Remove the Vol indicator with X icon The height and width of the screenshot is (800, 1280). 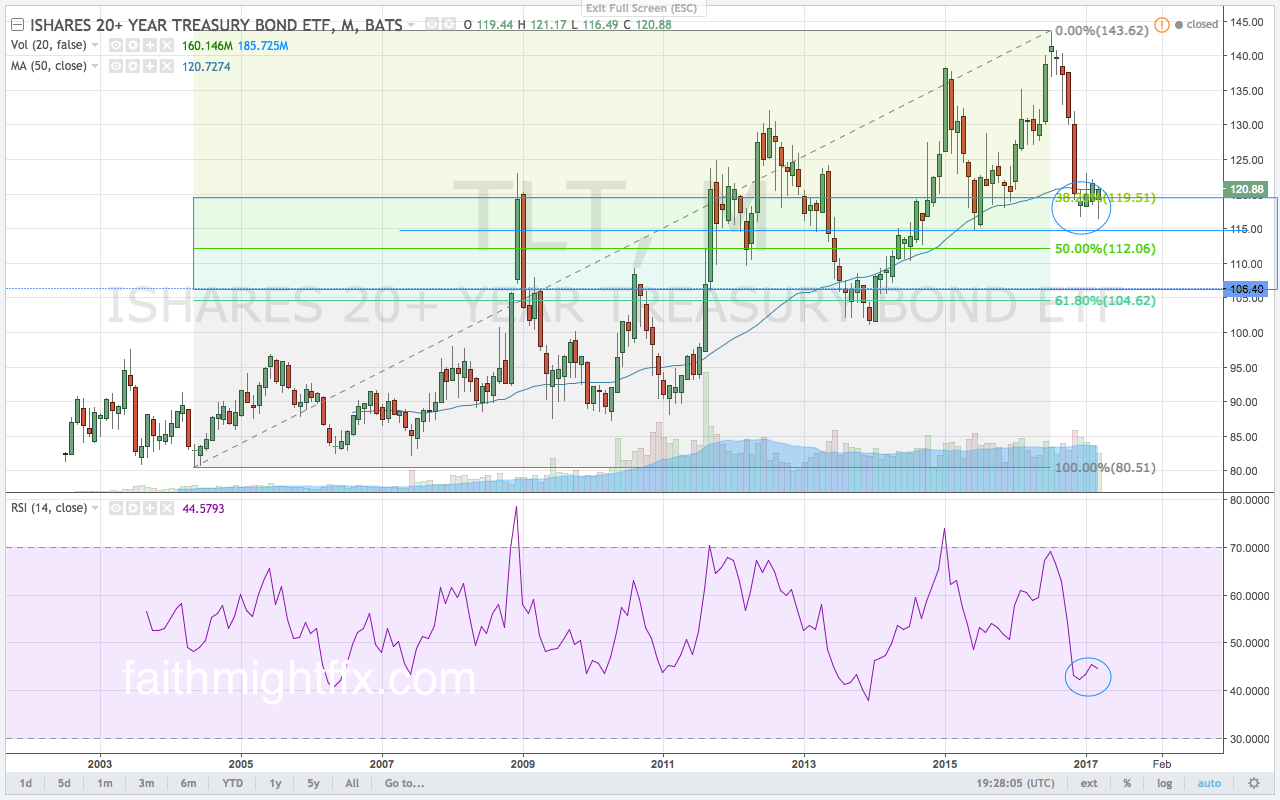(x=167, y=45)
